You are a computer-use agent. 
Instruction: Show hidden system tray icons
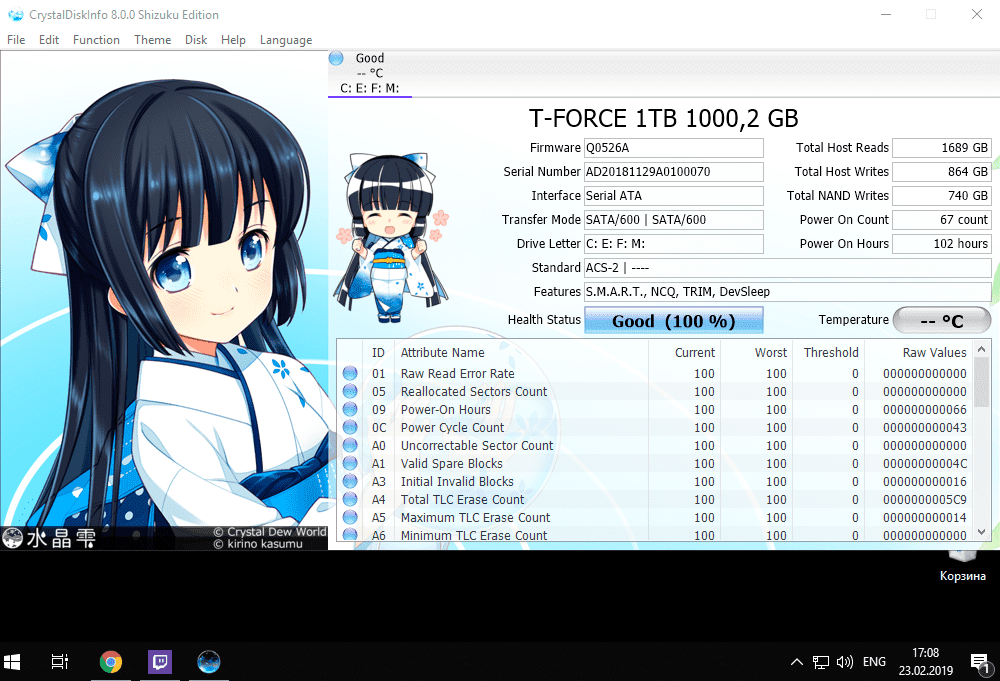[x=797, y=662]
